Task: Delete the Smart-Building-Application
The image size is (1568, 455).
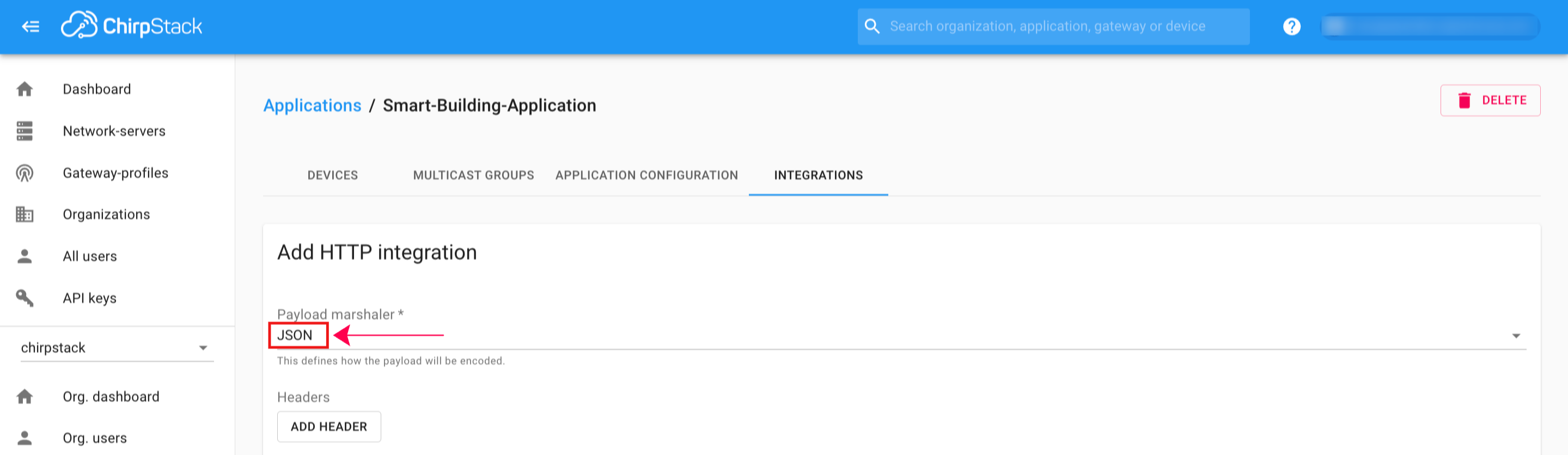Action: [1490, 100]
